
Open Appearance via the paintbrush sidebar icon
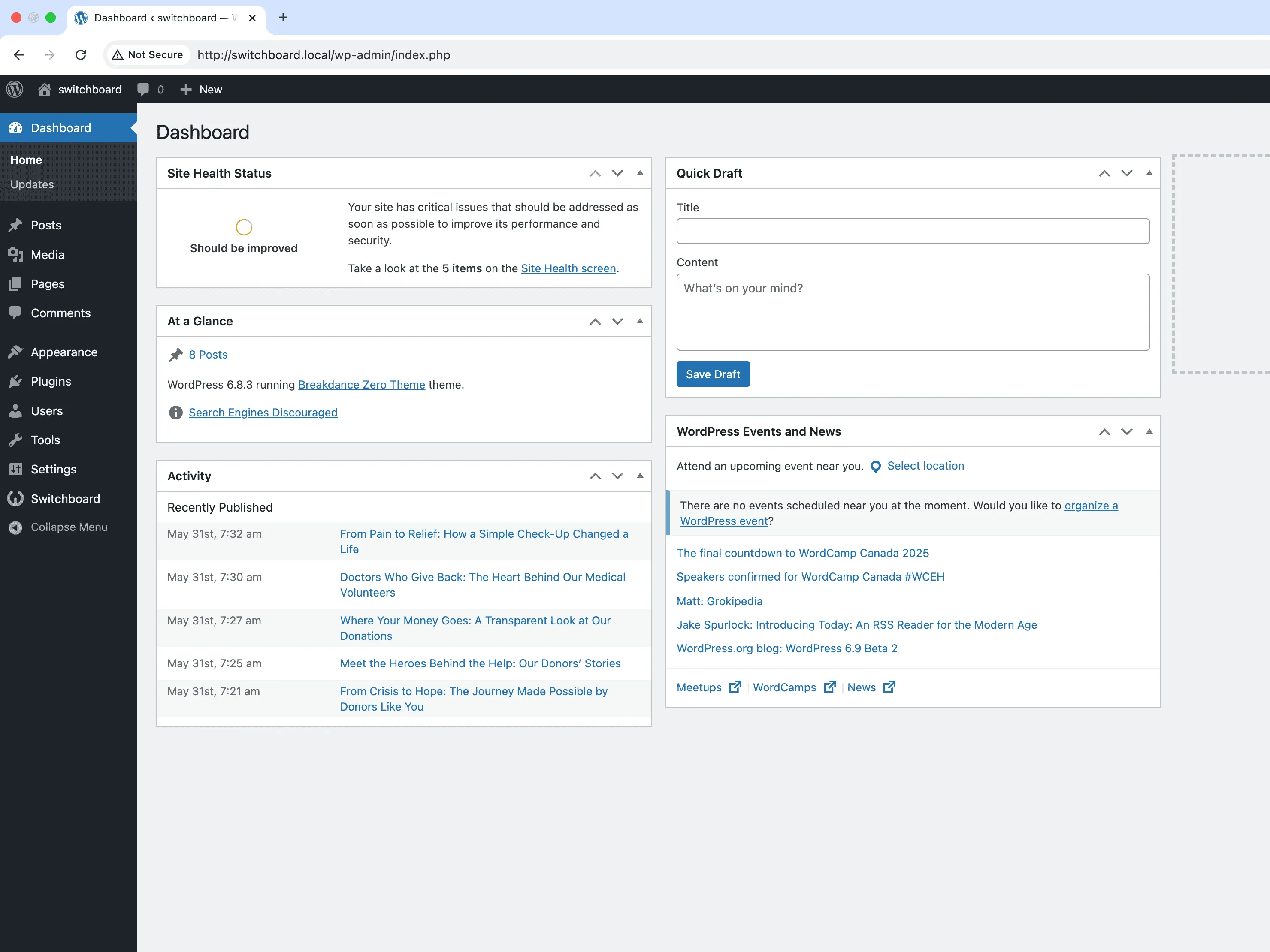pos(16,352)
